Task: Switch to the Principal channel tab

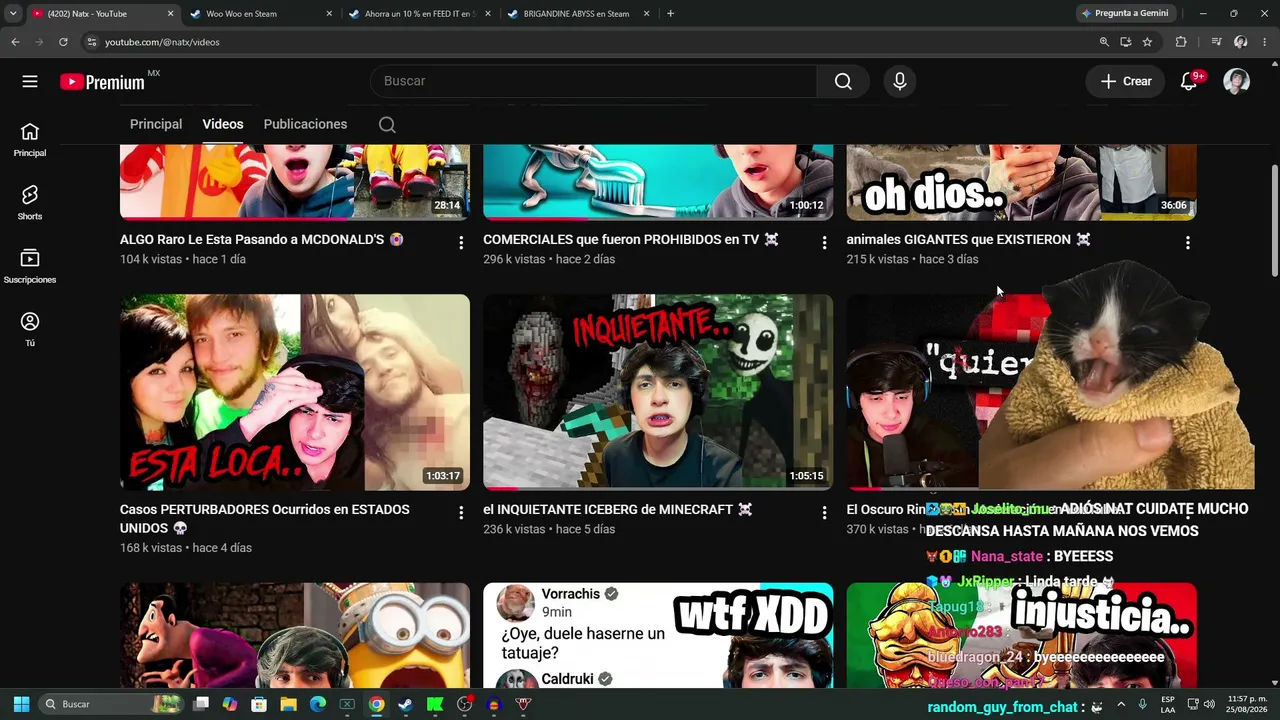Action: (156, 124)
